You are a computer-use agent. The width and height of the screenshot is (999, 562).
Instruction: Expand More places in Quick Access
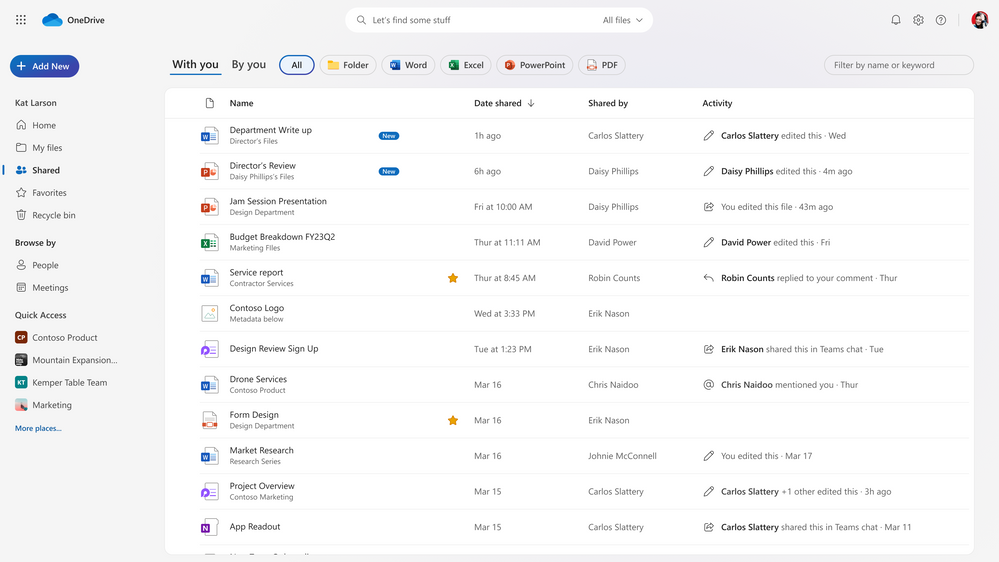(38, 428)
